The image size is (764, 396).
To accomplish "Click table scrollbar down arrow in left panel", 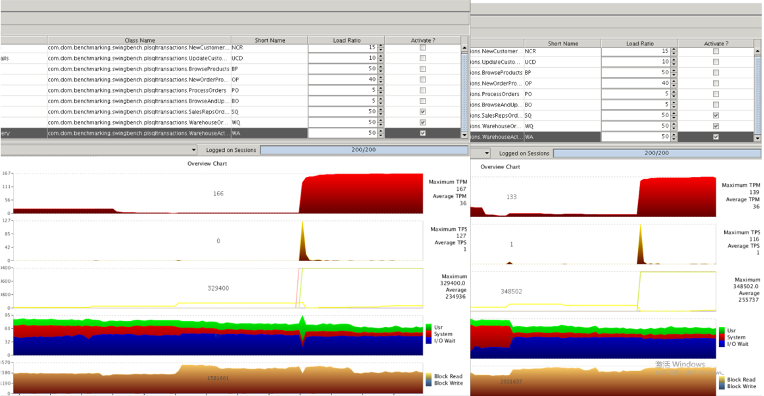I will pyautogui.click(x=464, y=135).
